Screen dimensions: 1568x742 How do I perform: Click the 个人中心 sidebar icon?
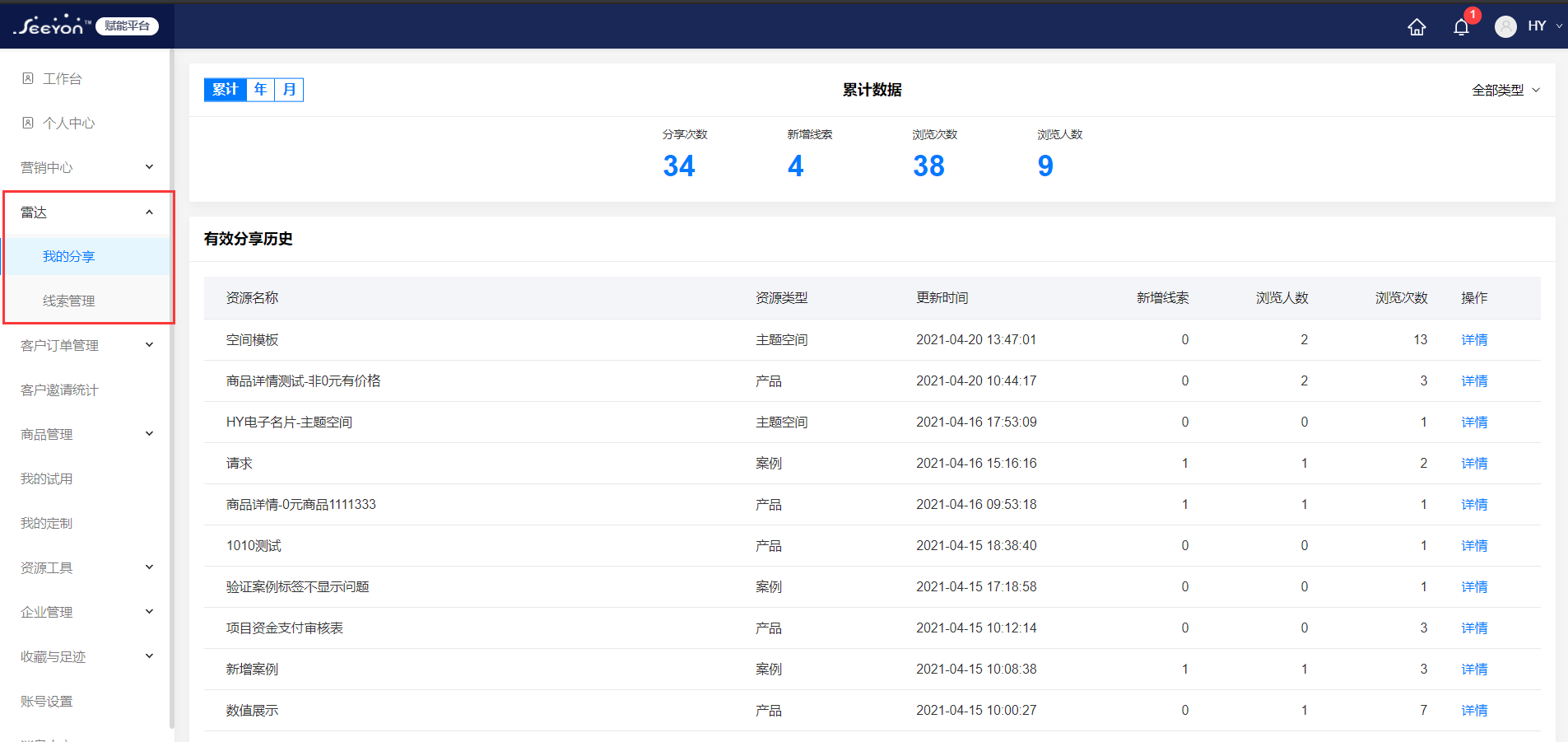[x=28, y=123]
